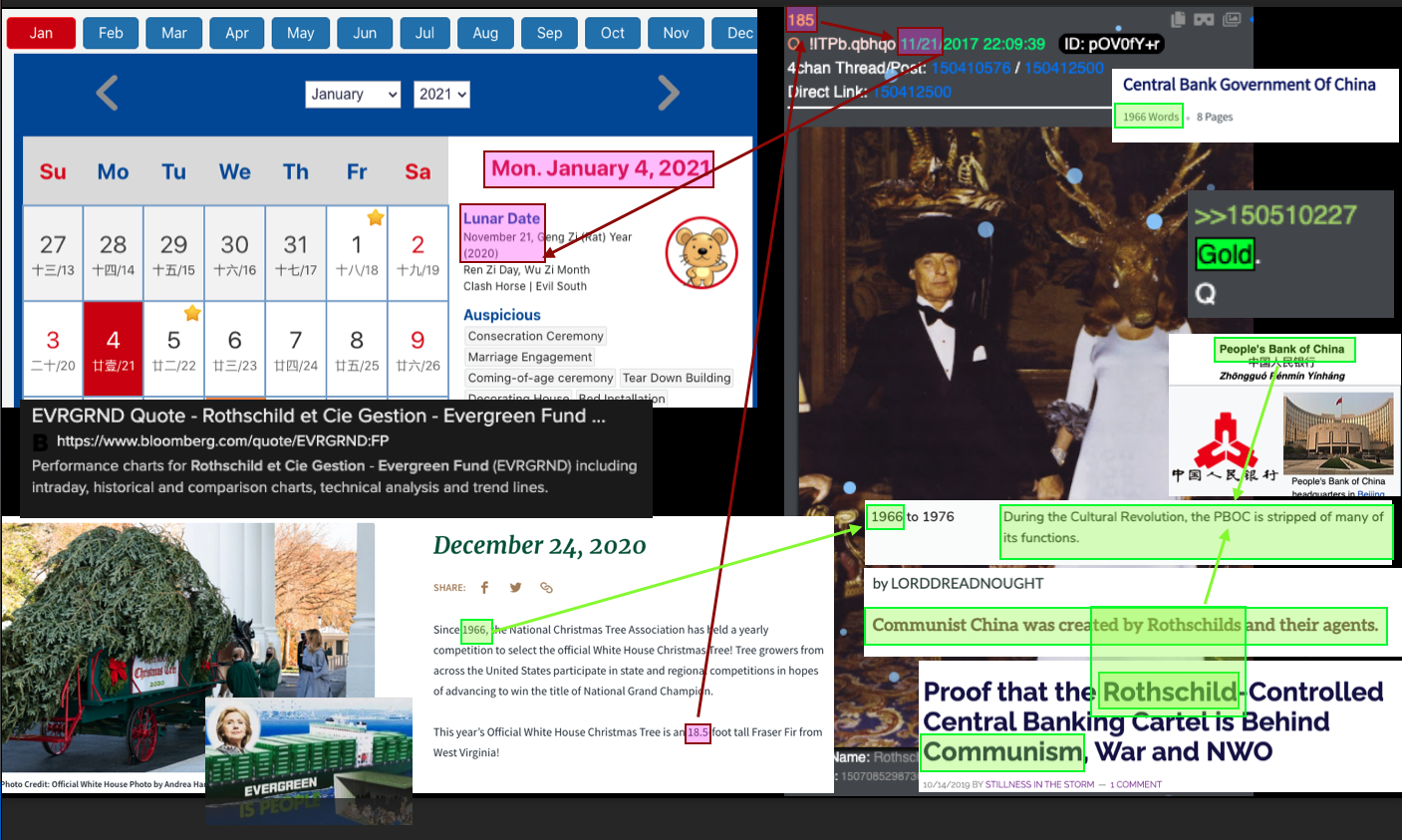Click the Rat zodiac icon
Screen dimensions: 1402x840
click(x=702, y=253)
